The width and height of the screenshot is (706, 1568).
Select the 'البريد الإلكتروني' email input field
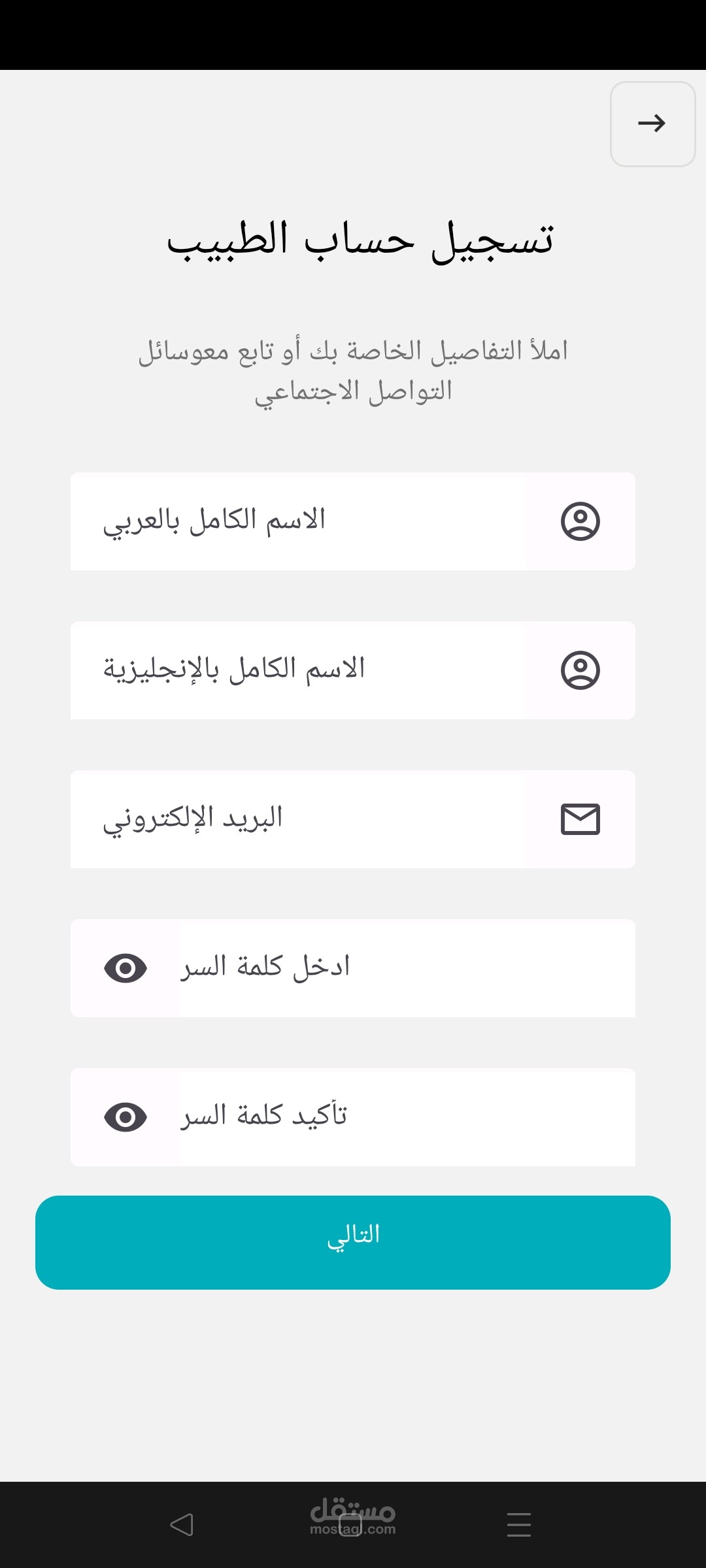point(298,819)
